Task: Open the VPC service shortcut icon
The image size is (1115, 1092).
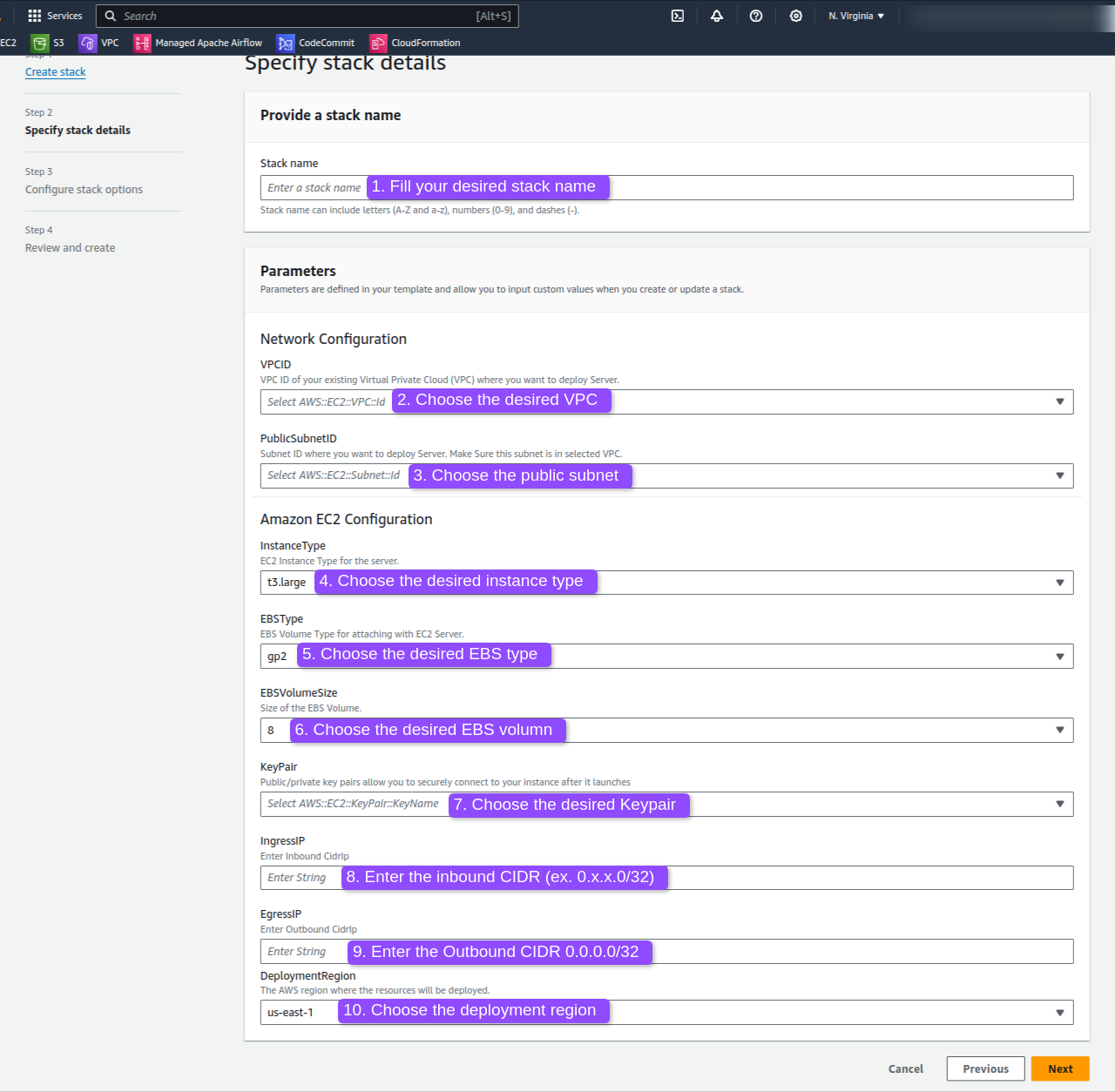Action: point(88,43)
